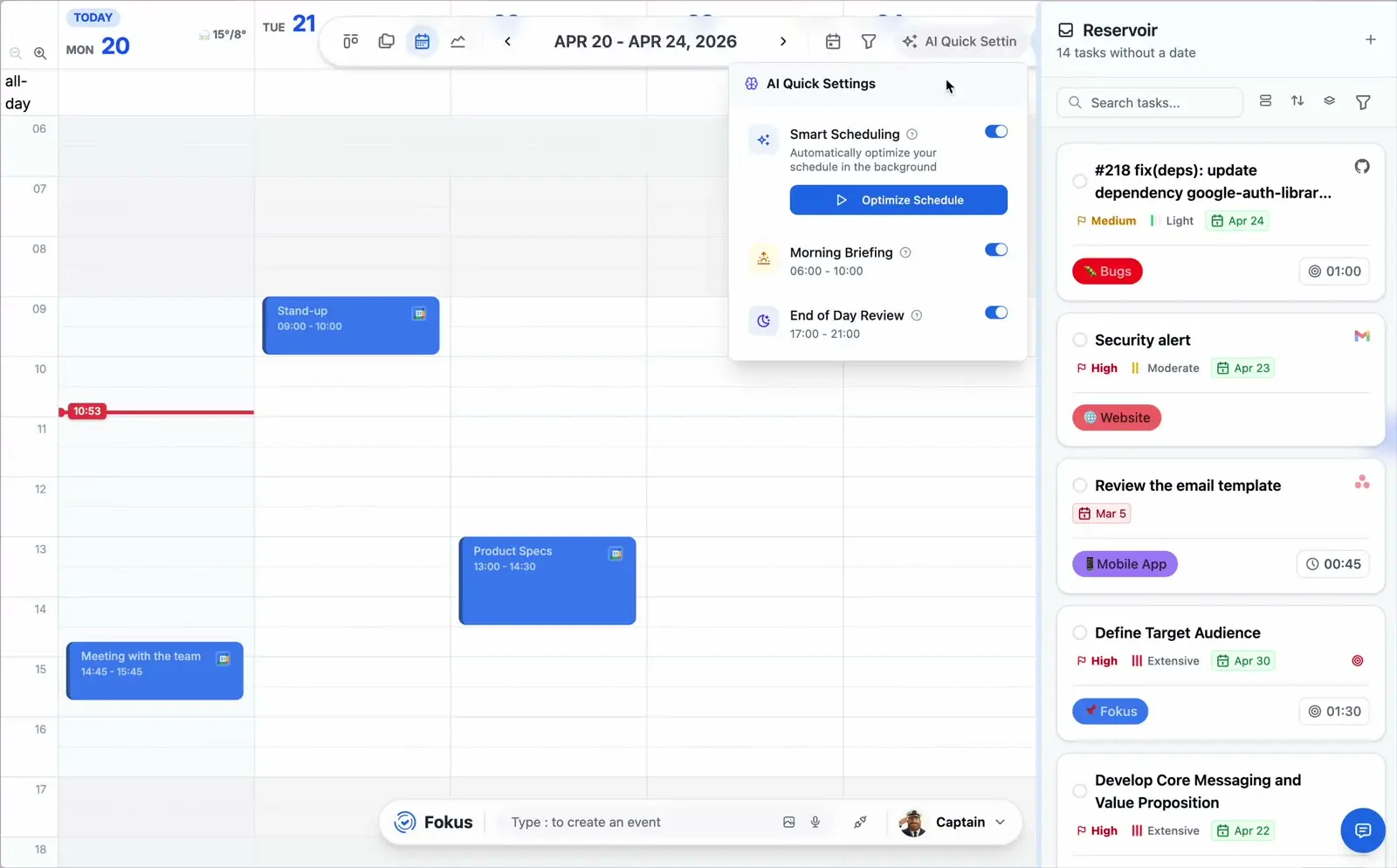This screenshot has width=1397, height=868.
Task: Mark #218 fix(deps) task complete
Action: click(1080, 182)
